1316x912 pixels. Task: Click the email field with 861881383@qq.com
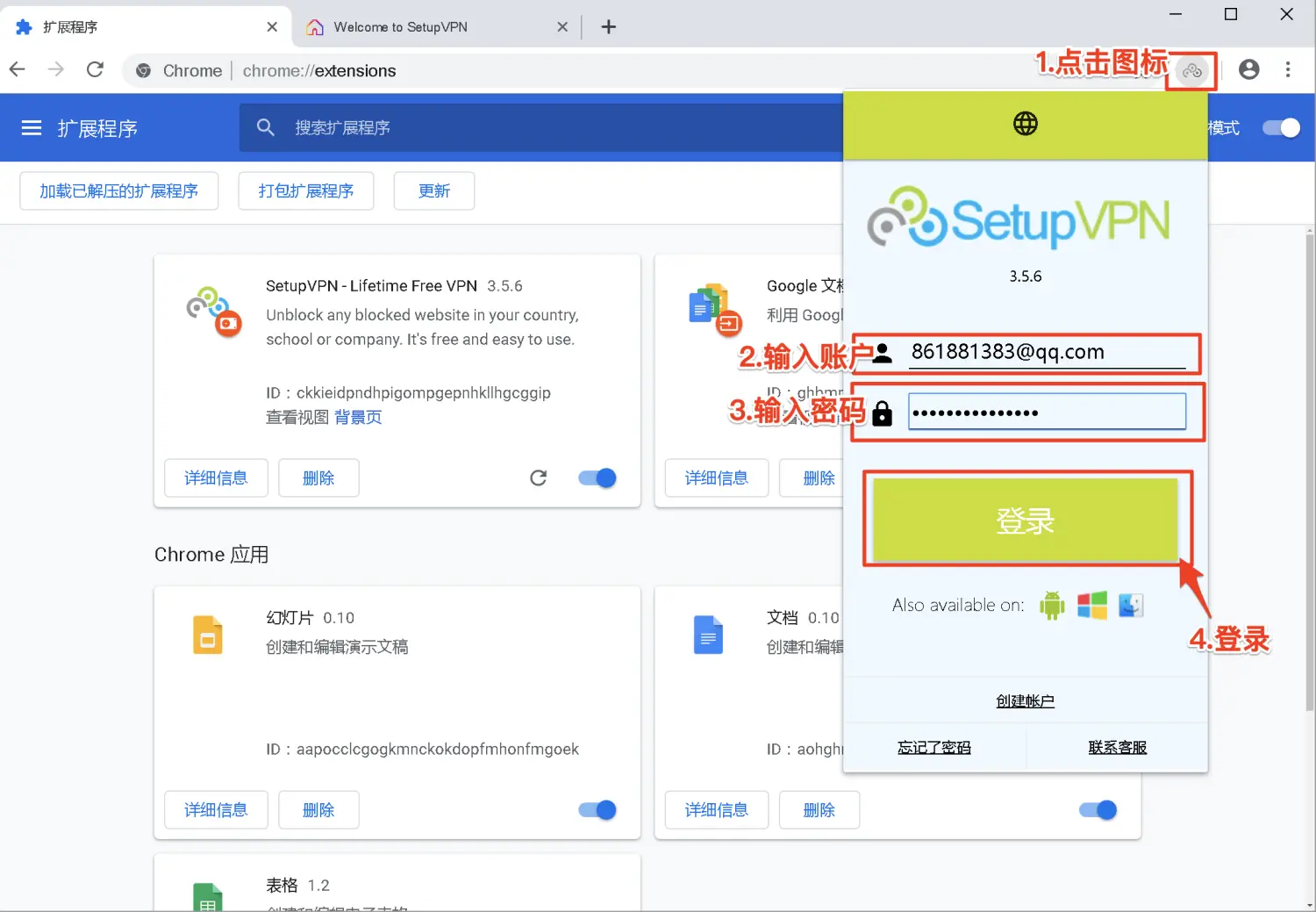point(1047,352)
